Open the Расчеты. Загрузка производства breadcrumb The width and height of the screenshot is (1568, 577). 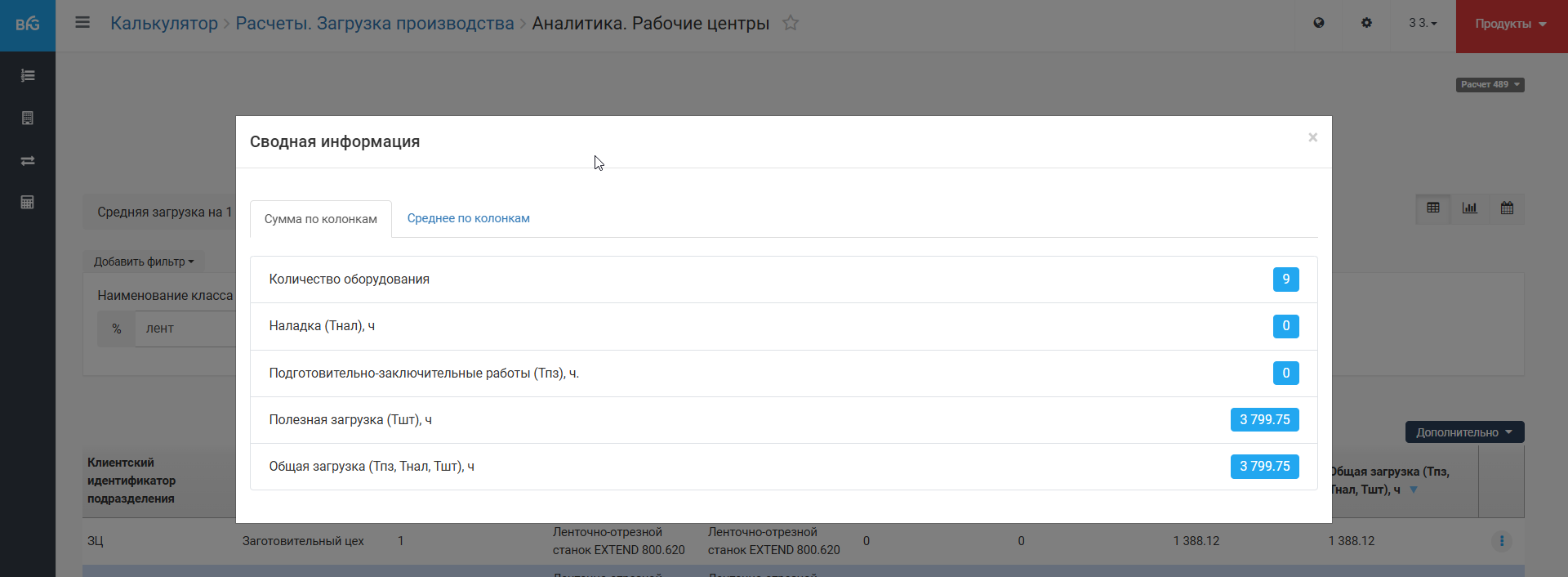[x=375, y=24]
